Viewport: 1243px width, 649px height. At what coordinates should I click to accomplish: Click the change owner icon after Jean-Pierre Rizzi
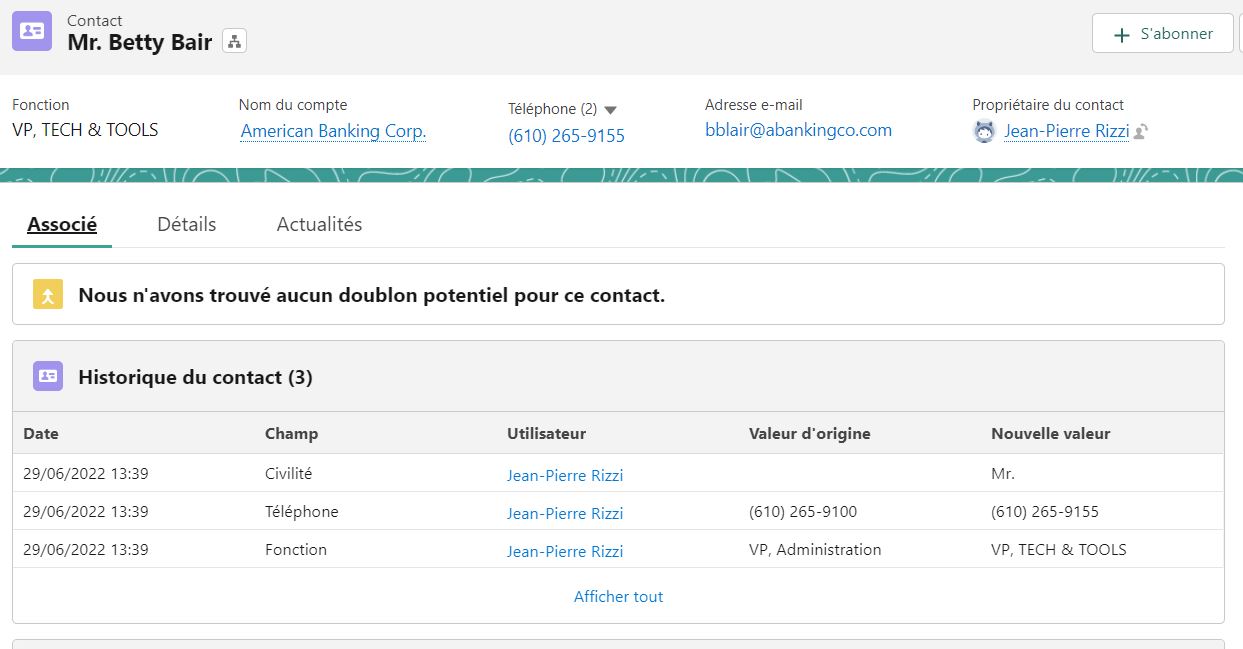coord(1141,131)
